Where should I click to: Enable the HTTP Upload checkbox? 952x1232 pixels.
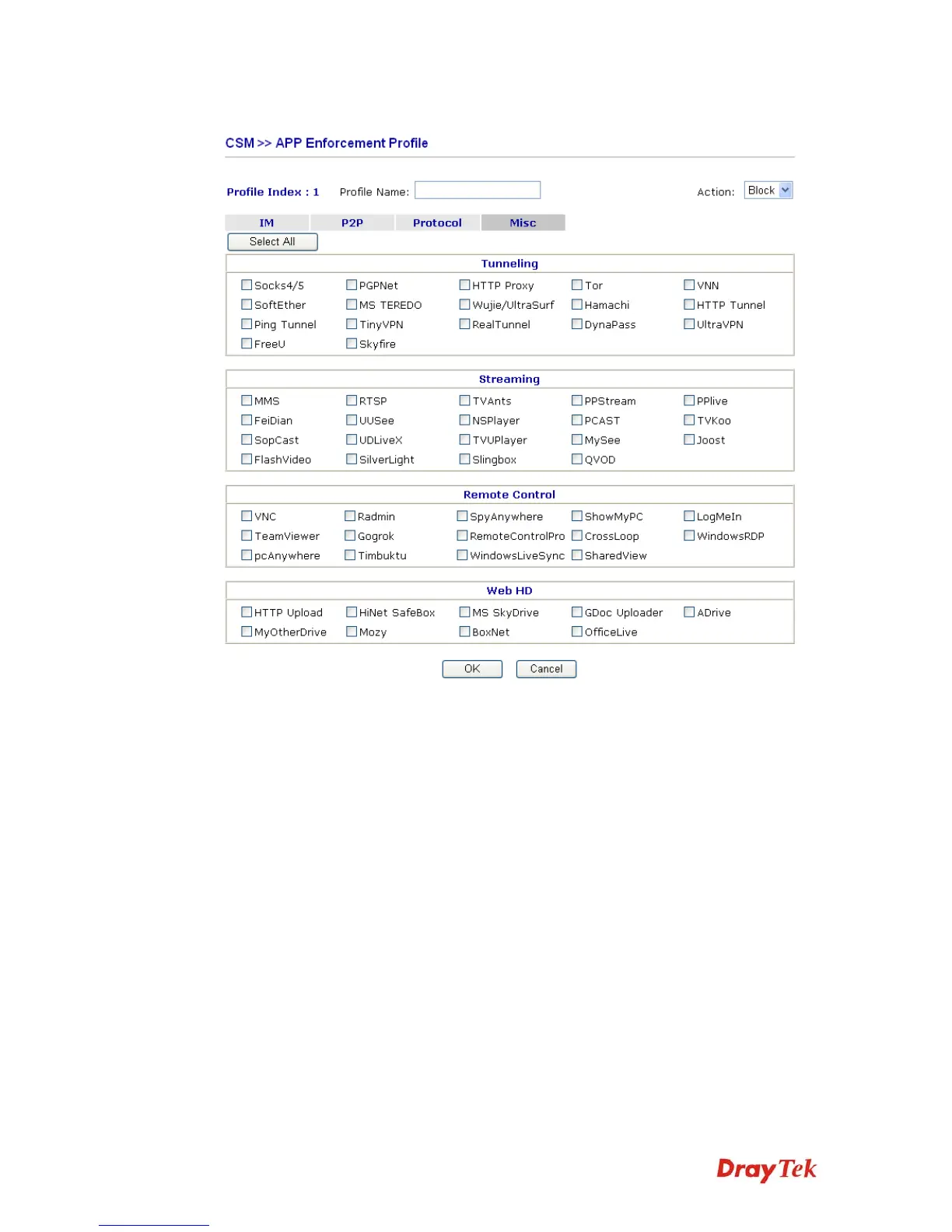tap(247, 612)
